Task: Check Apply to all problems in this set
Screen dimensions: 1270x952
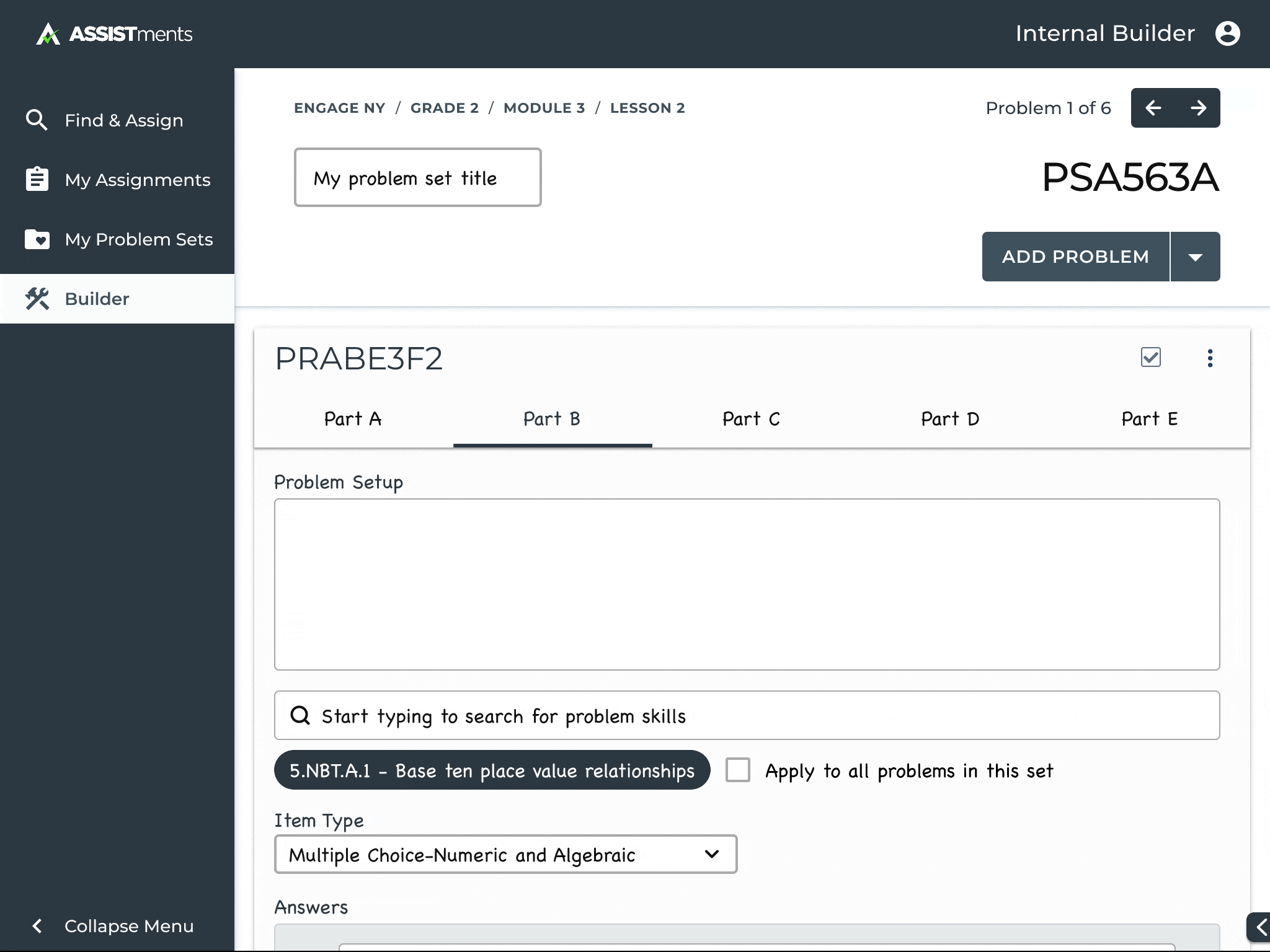Action: point(738,770)
